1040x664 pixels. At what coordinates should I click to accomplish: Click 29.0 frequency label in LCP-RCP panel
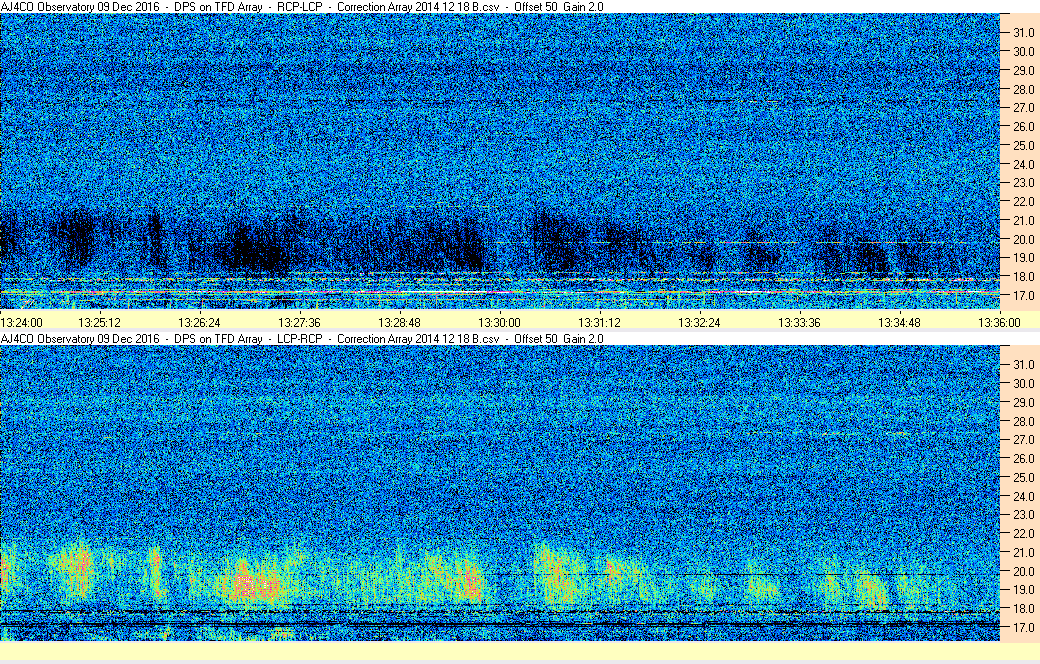(x=1023, y=403)
